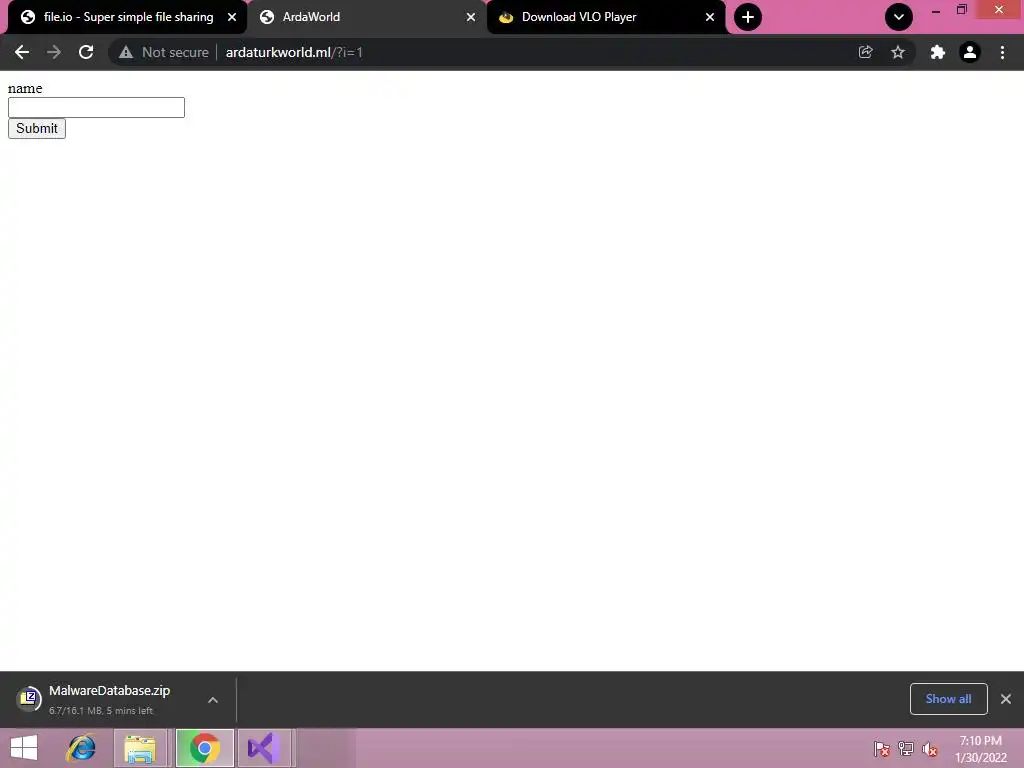1024x768 pixels.
Task: Open File Explorer from taskbar
Action: [140, 748]
